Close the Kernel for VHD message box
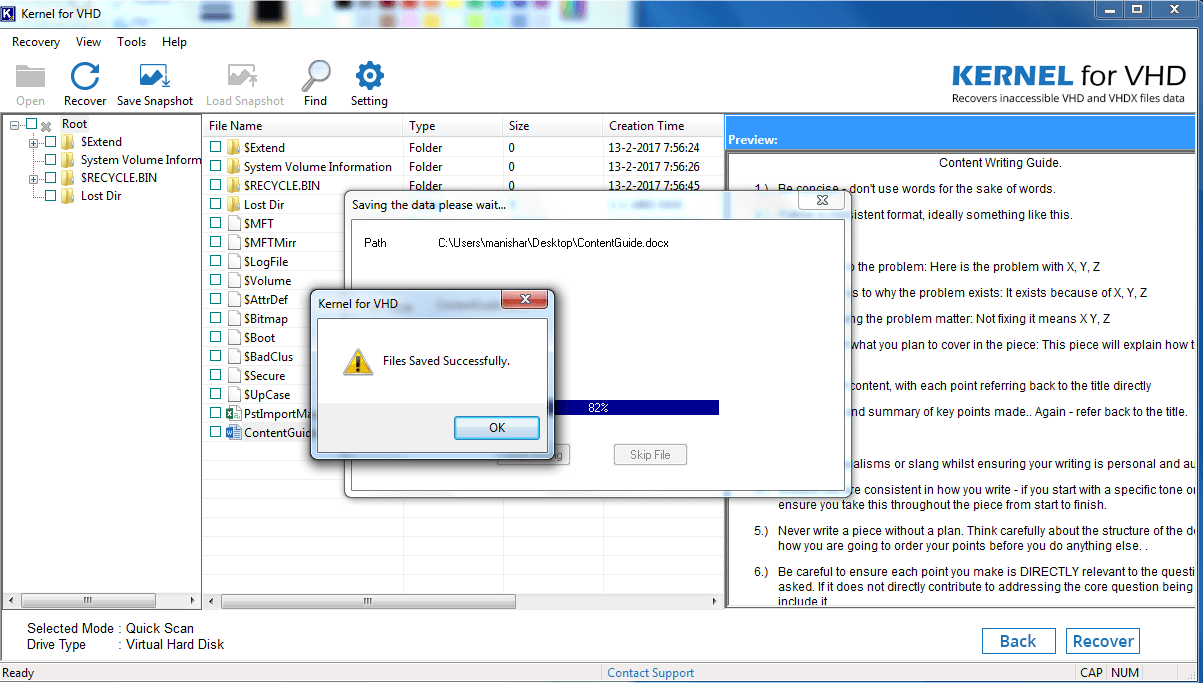 [x=523, y=299]
